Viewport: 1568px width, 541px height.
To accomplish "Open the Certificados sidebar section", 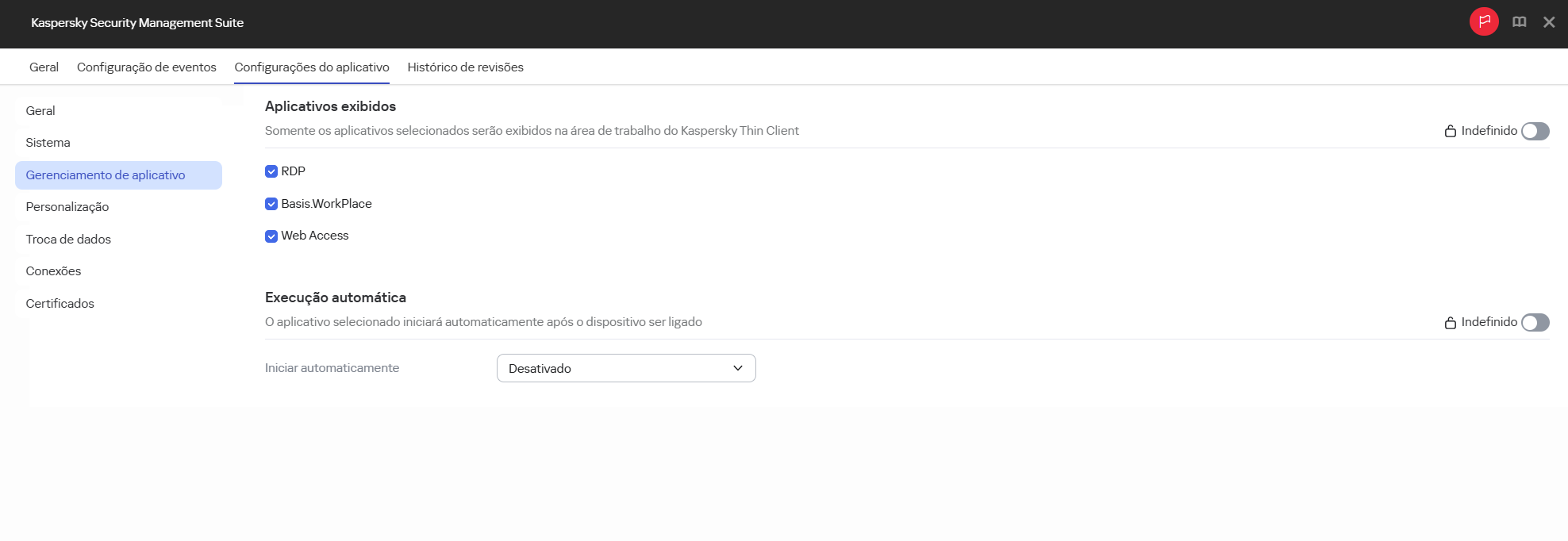I will [118, 304].
